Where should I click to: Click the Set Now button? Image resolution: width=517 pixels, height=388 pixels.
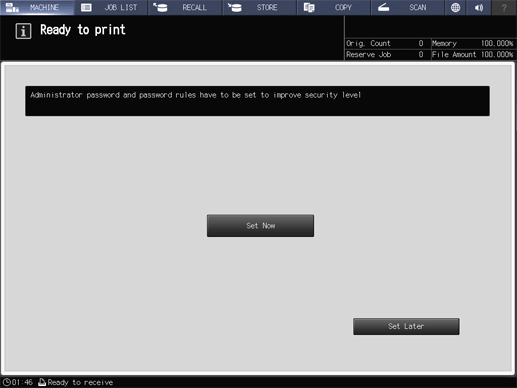tap(260, 226)
